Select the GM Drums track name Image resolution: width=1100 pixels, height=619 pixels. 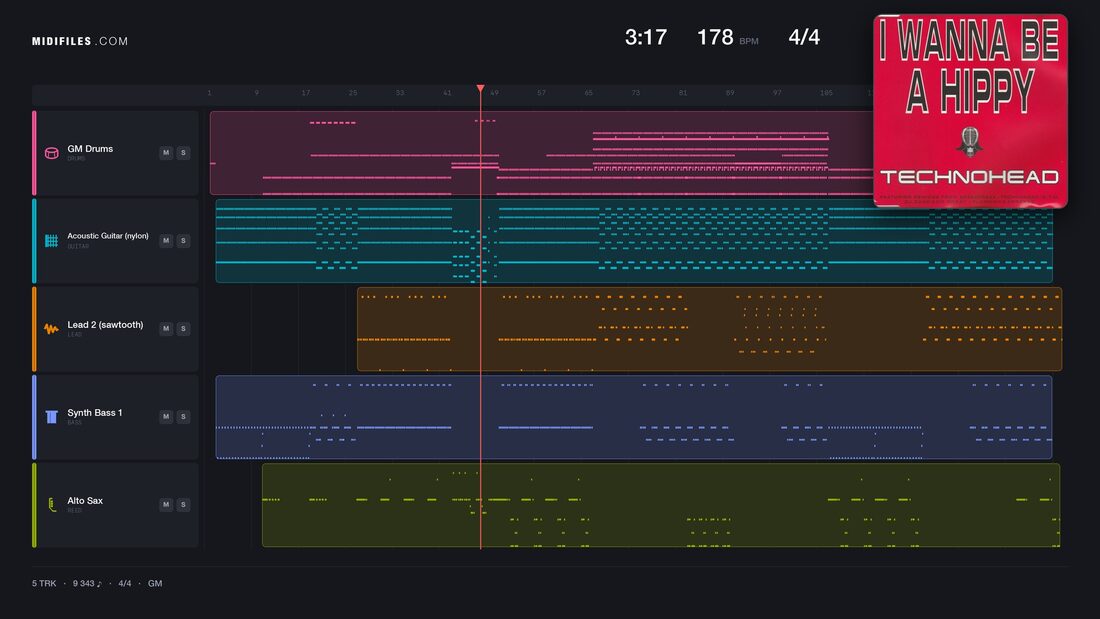pos(90,149)
